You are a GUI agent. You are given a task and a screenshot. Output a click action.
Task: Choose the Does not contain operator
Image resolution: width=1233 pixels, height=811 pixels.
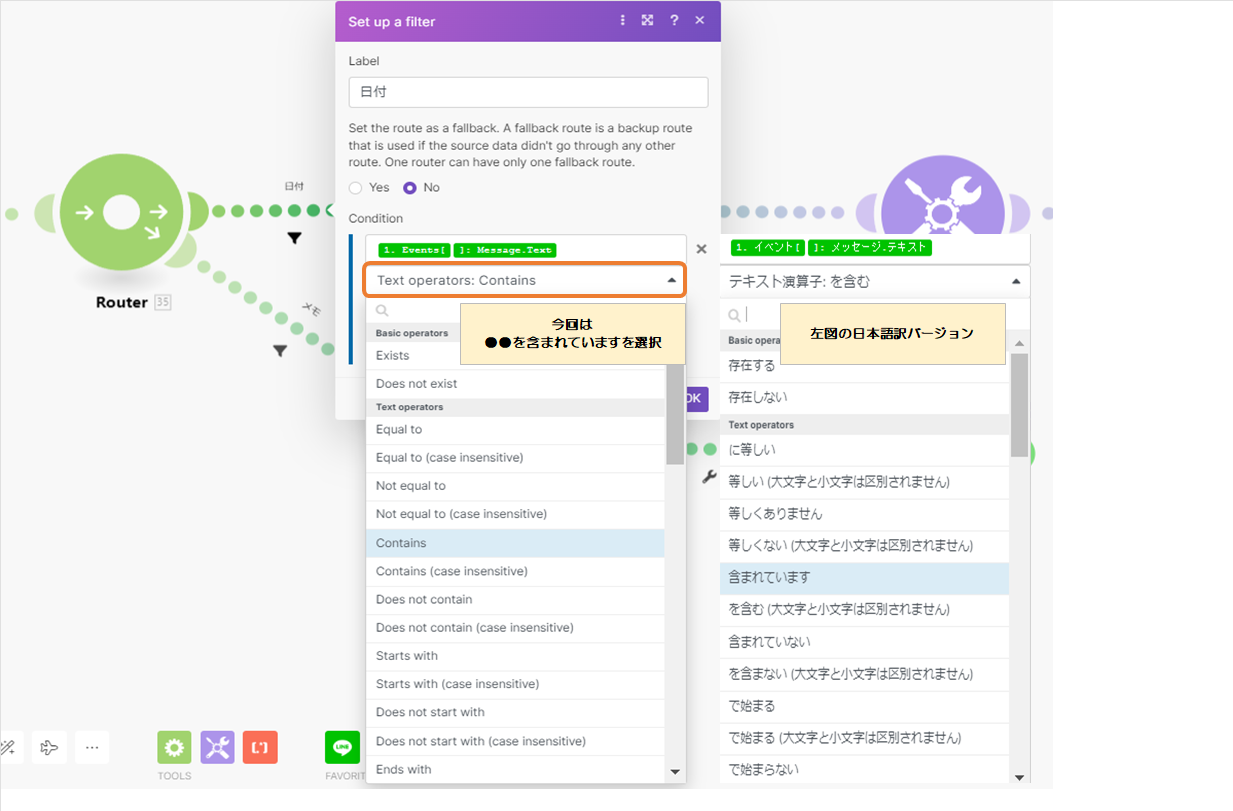[515, 600]
